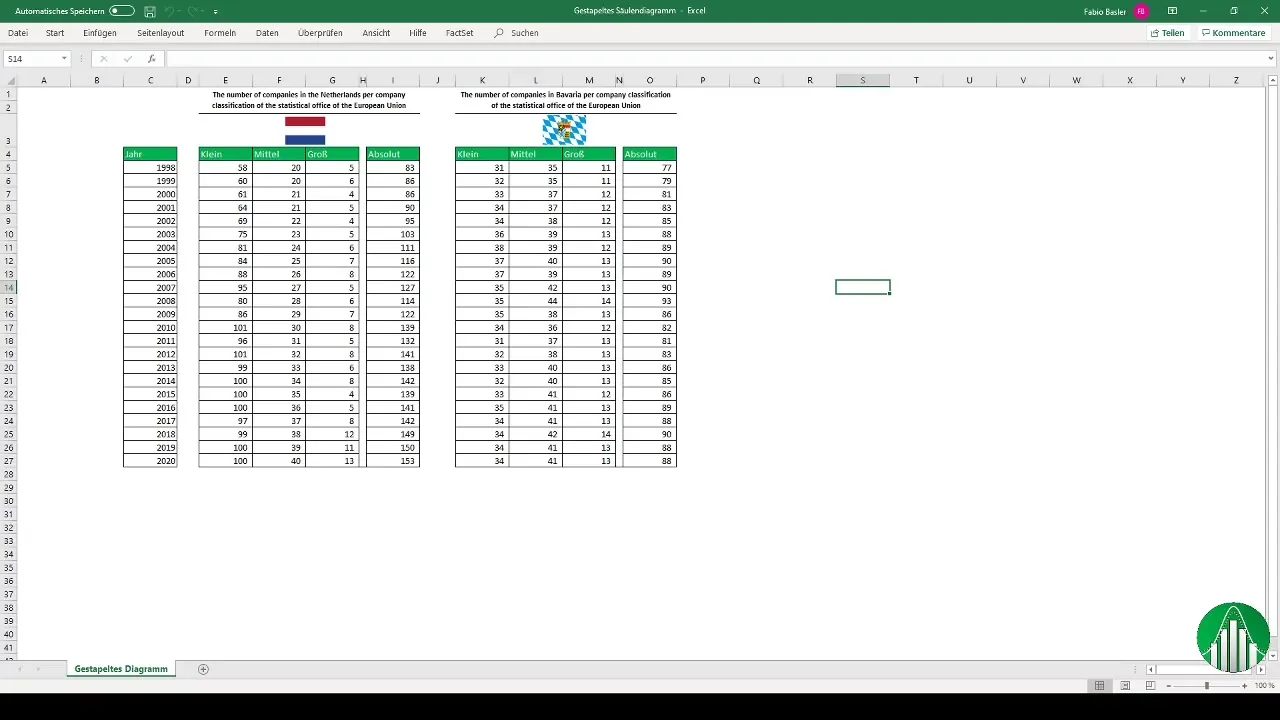Click inside the formula bar input
This screenshot has height=720, width=1280.
(x=715, y=59)
